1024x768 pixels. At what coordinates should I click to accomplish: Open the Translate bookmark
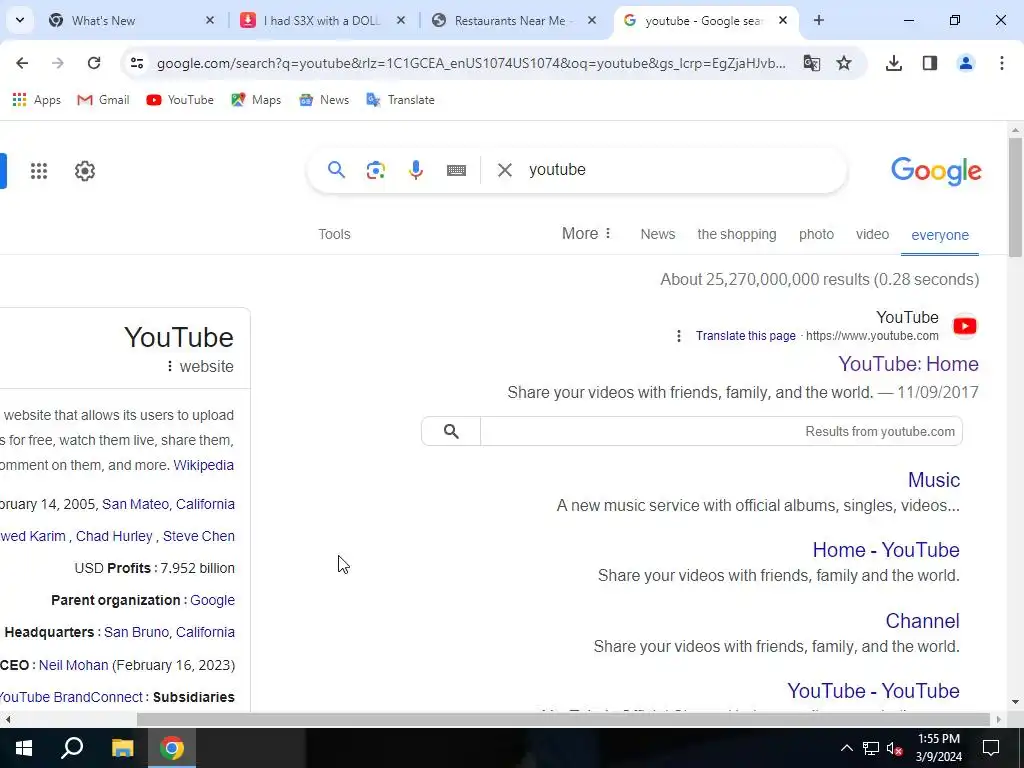coord(400,100)
